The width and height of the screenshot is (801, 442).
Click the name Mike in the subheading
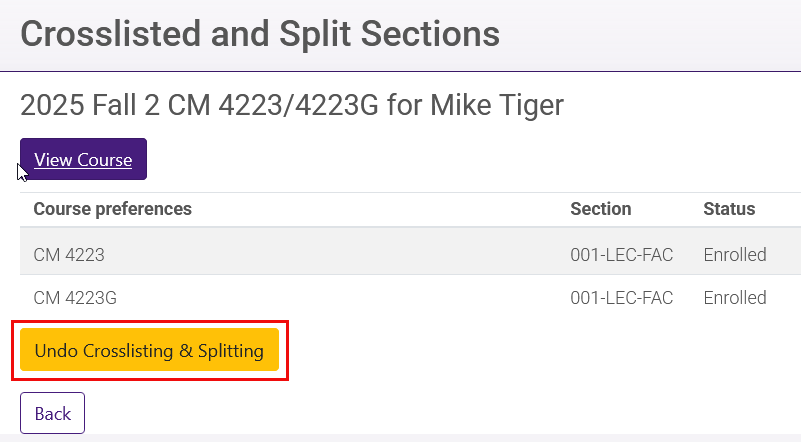462,105
